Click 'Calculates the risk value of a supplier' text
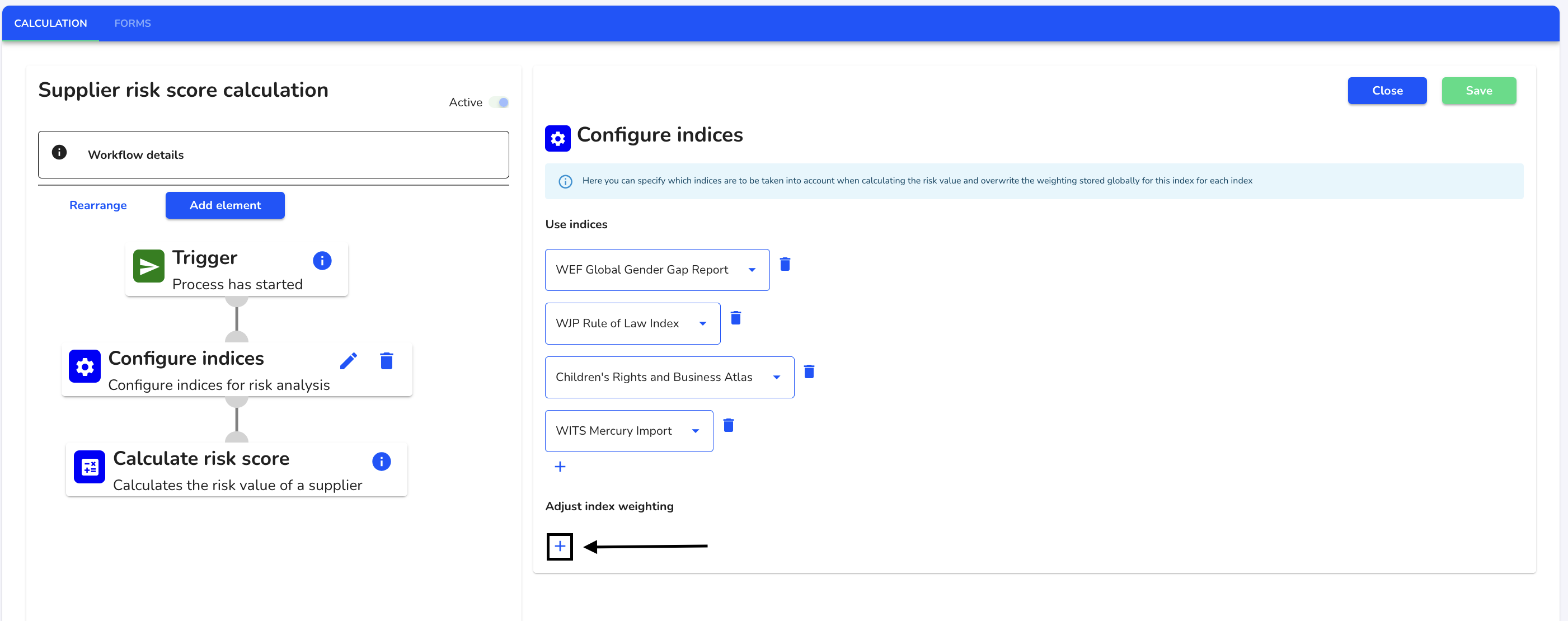Screen dimensions: 1568x621 (x=237, y=485)
